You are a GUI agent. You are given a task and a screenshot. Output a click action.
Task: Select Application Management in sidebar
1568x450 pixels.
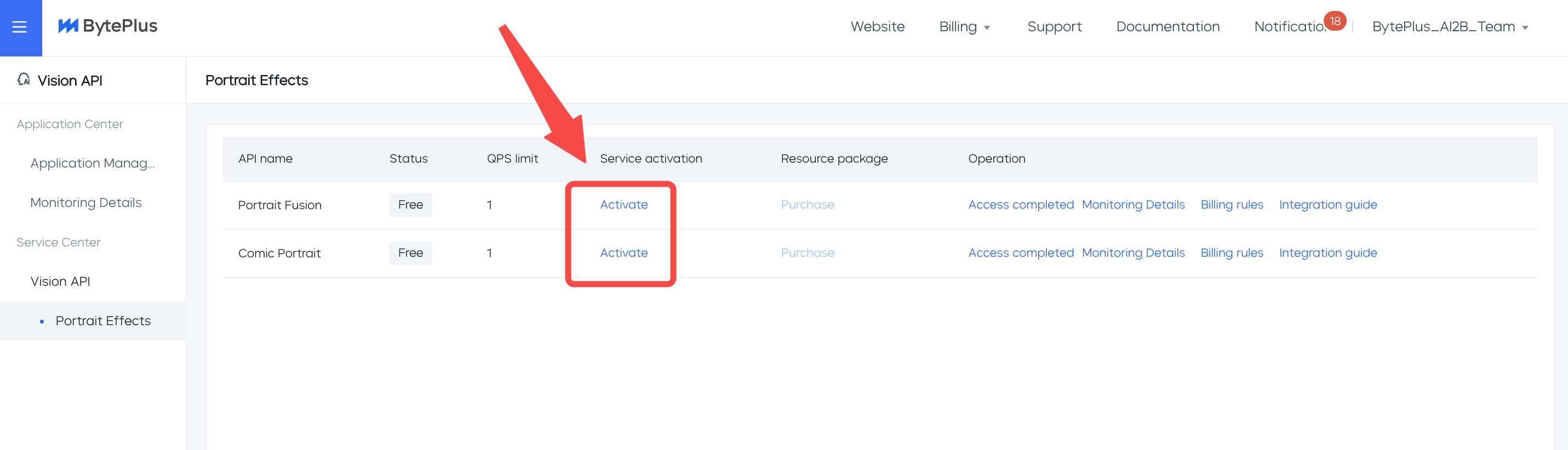coord(93,163)
